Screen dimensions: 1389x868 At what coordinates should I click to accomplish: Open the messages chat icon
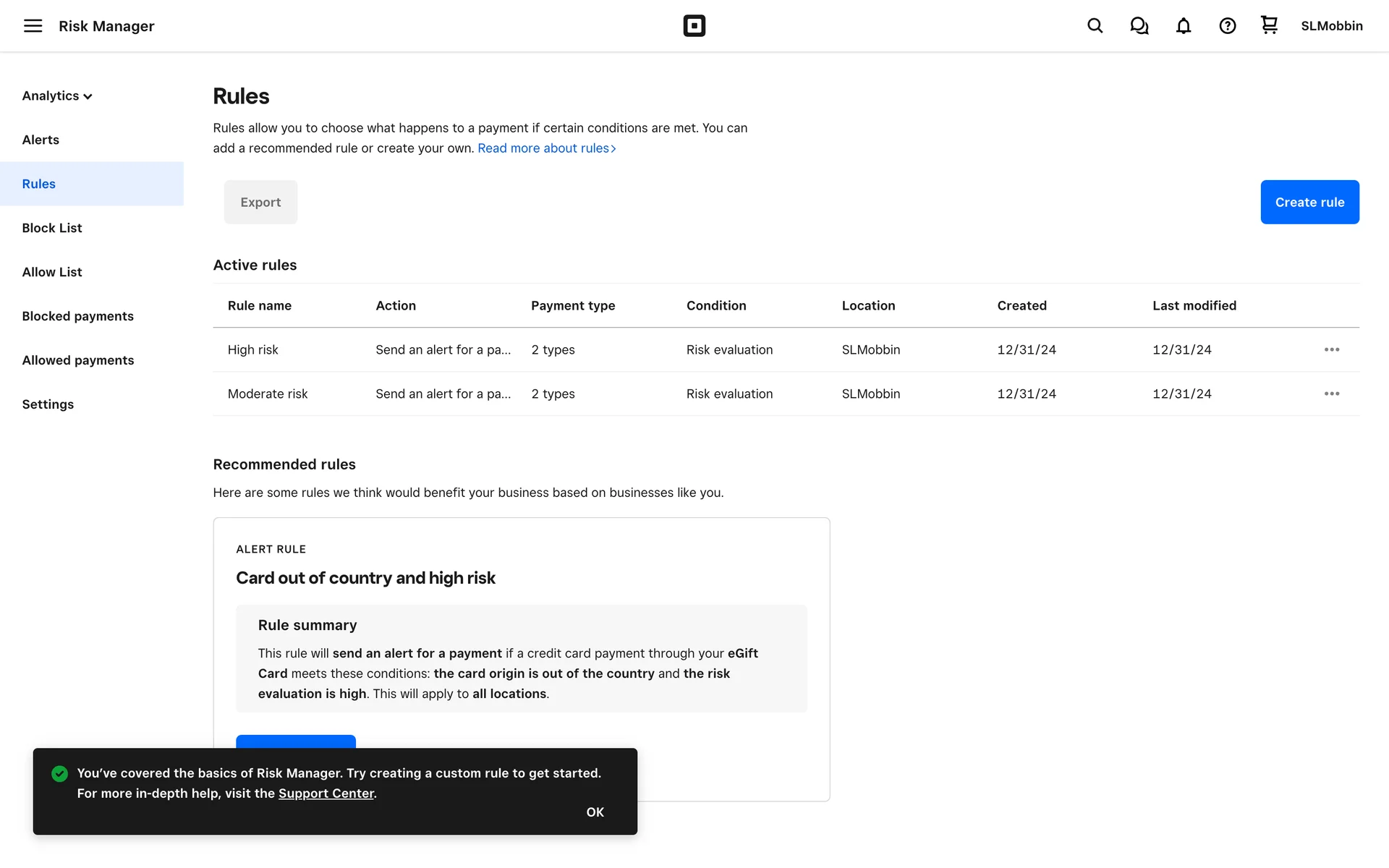tap(1139, 26)
